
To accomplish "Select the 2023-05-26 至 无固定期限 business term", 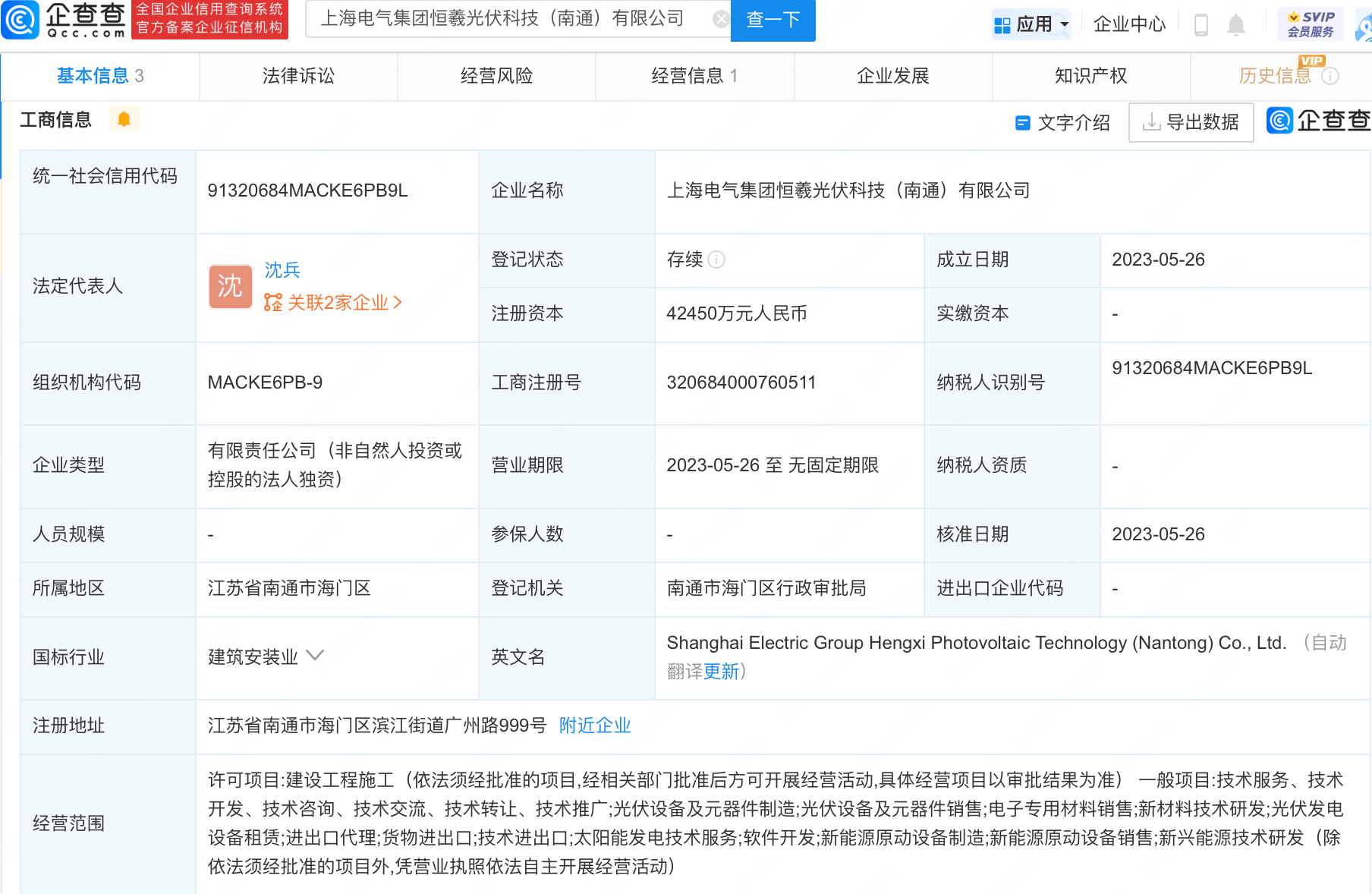I will [773, 465].
